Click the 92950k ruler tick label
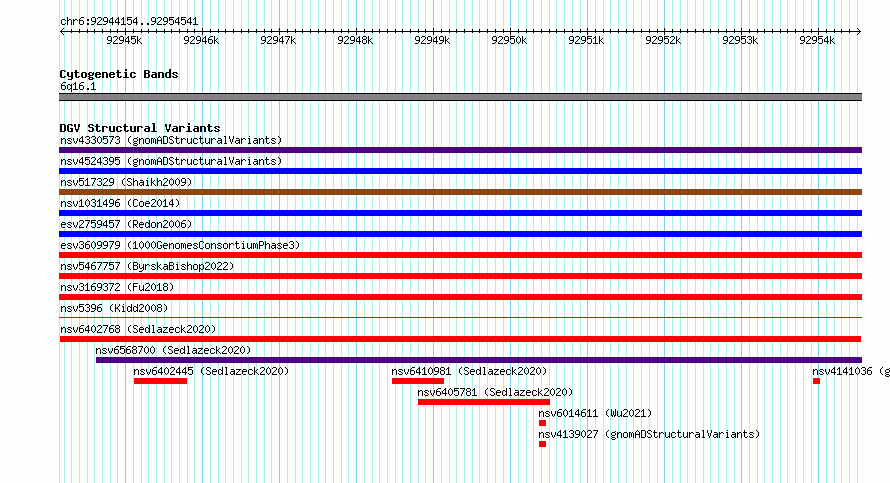 click(509, 40)
